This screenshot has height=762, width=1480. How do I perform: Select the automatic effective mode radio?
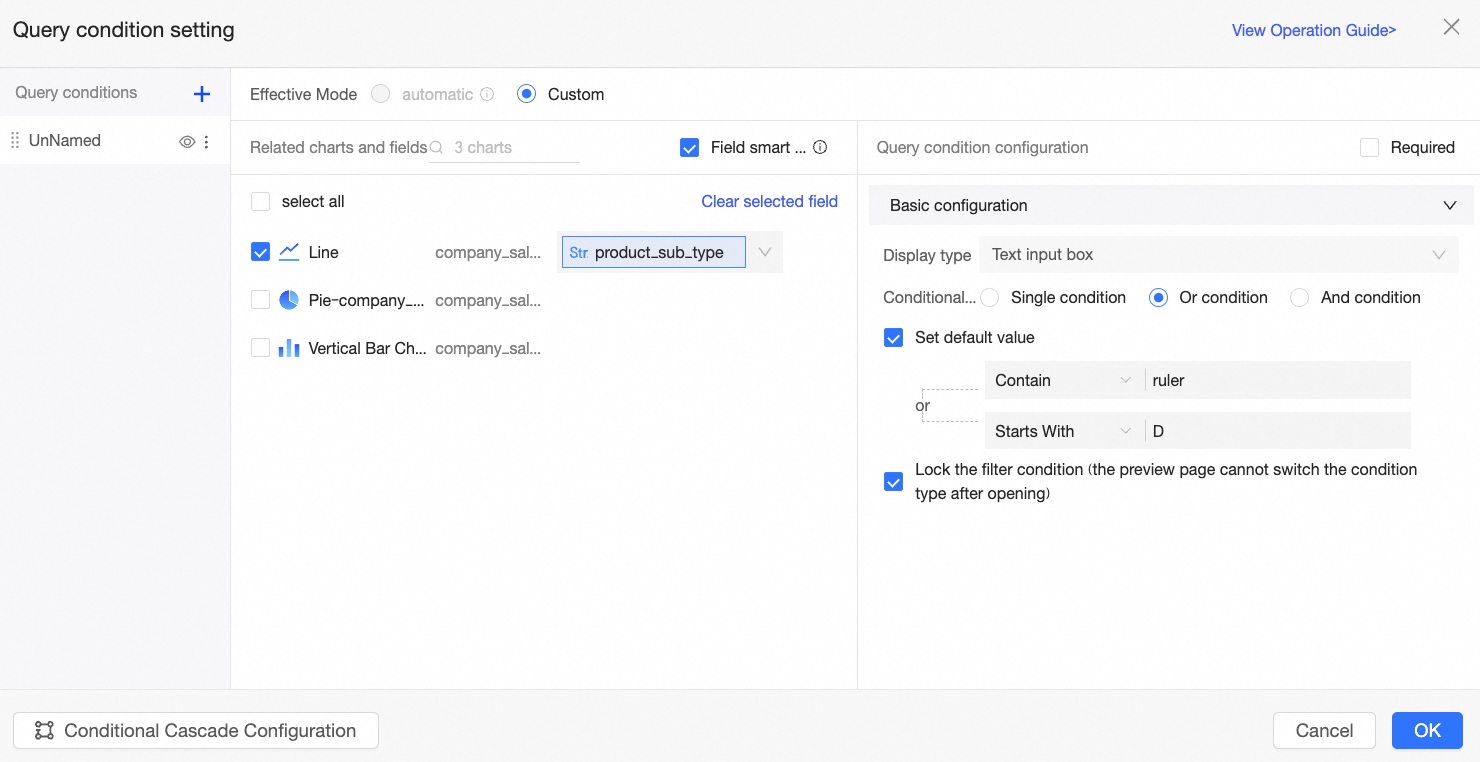pyautogui.click(x=380, y=94)
